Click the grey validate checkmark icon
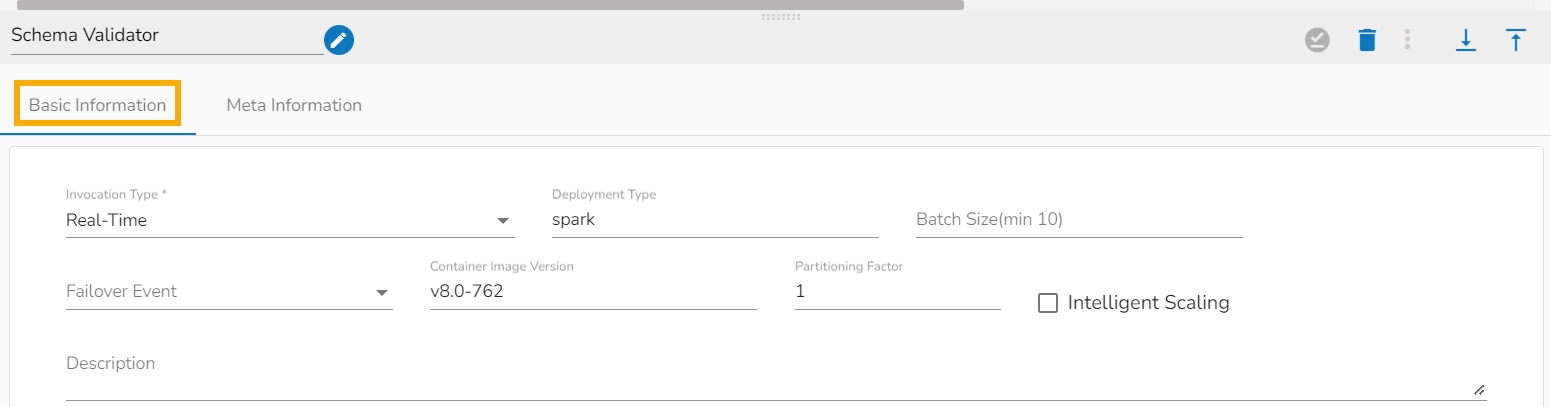 tap(1317, 40)
